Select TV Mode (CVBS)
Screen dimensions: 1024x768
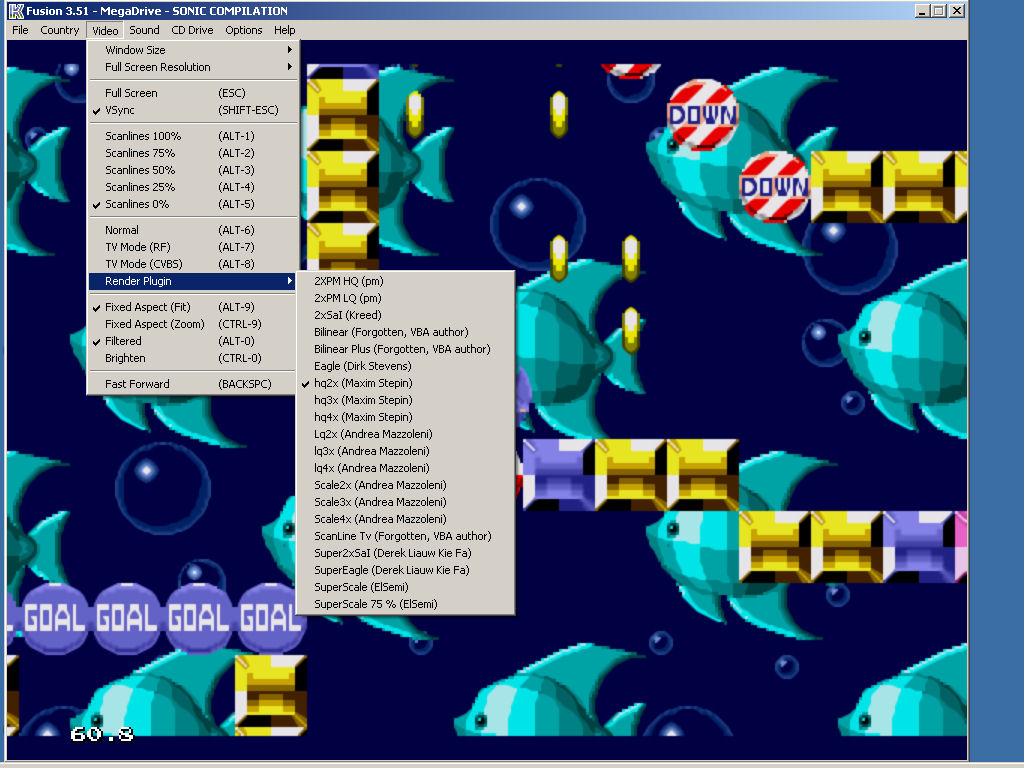tap(193, 264)
